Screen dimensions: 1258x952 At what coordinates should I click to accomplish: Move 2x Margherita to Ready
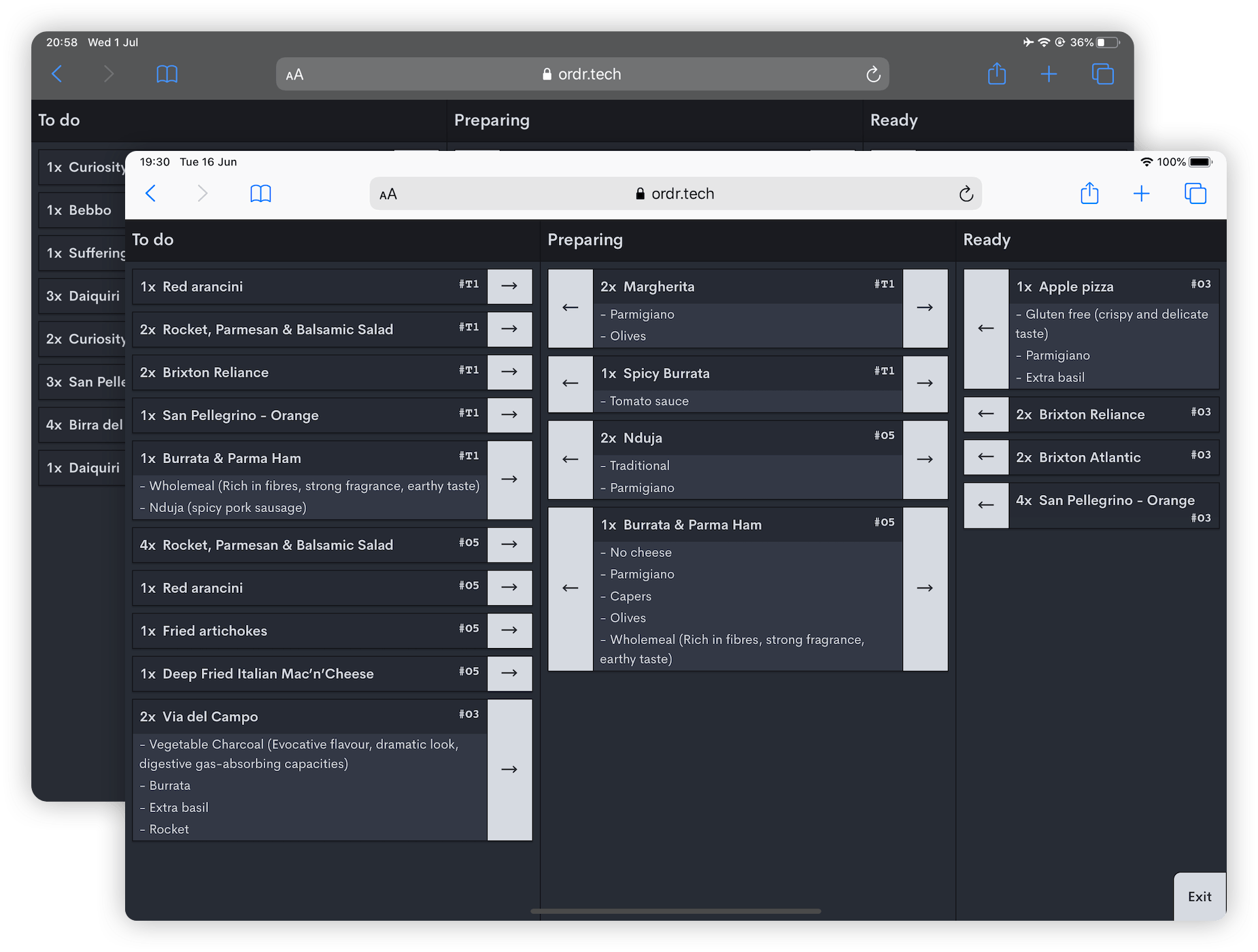[x=925, y=307]
